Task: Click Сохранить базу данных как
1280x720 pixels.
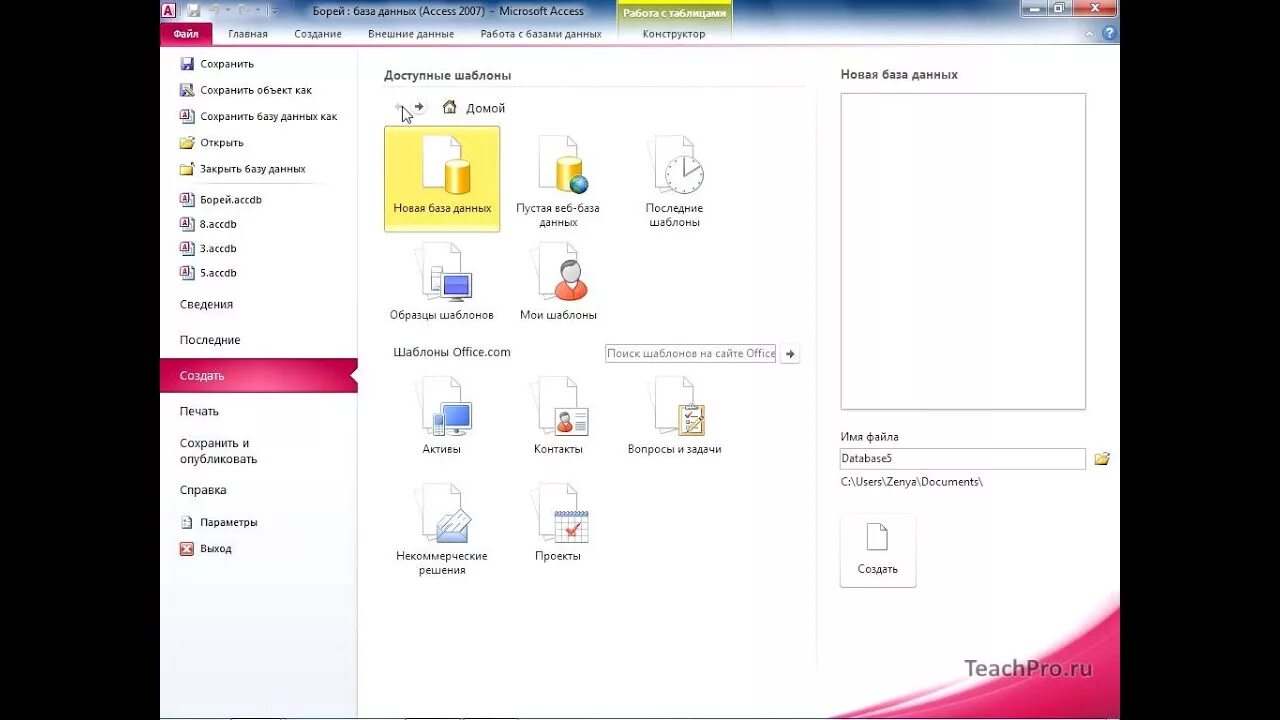Action: click(259, 116)
